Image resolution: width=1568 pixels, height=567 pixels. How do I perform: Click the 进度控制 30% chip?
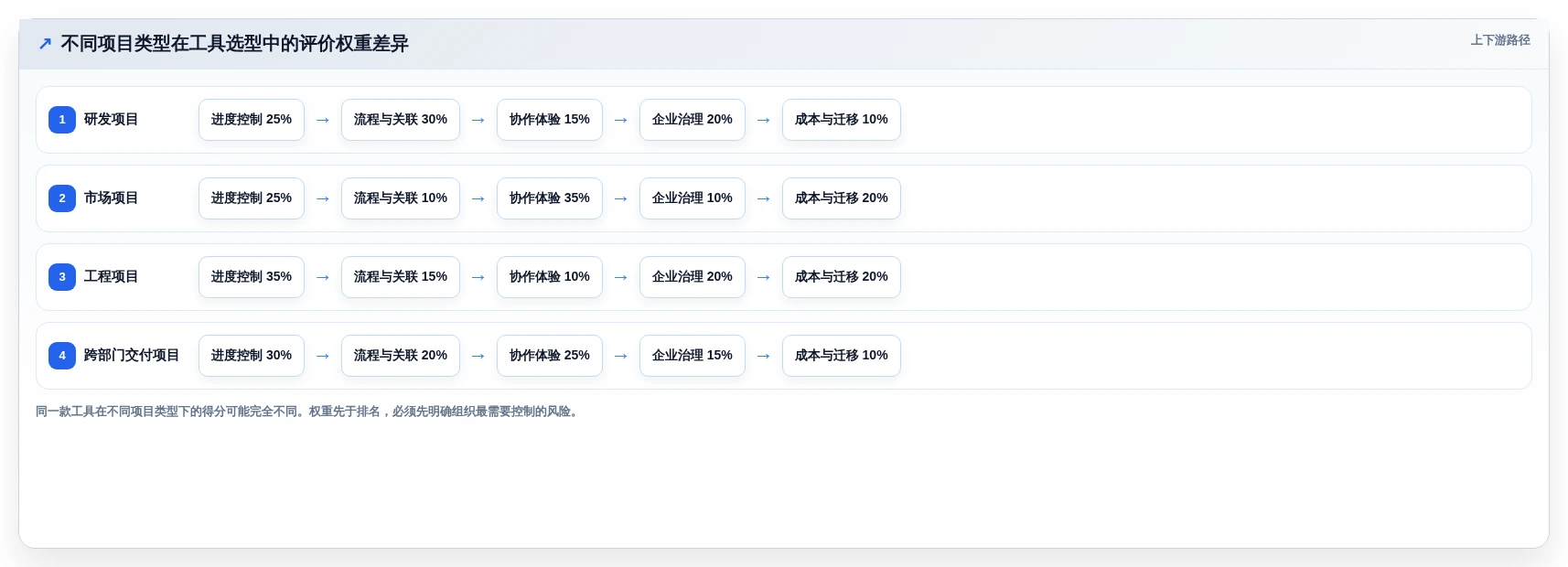coord(252,356)
